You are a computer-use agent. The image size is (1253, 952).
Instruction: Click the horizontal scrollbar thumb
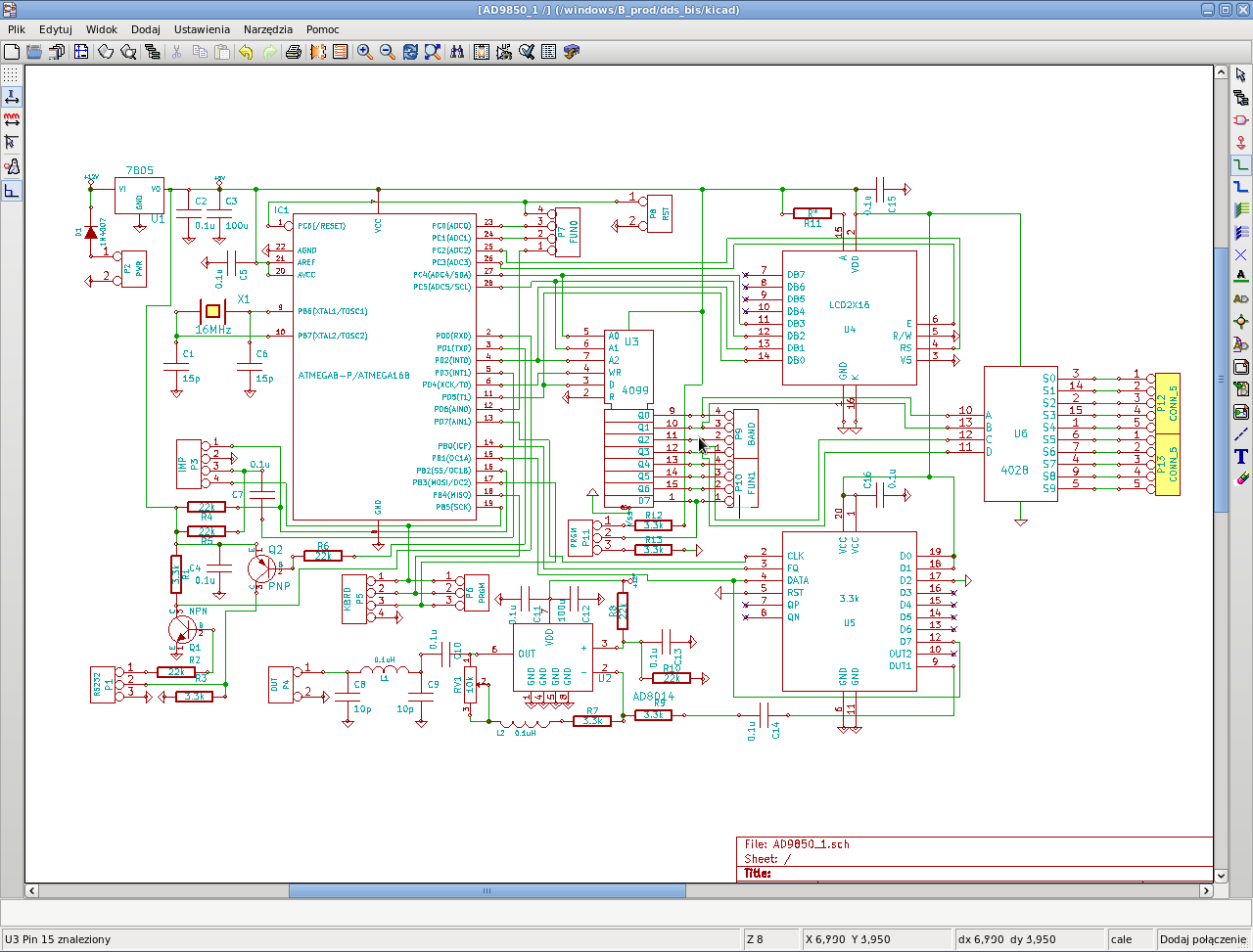487,890
